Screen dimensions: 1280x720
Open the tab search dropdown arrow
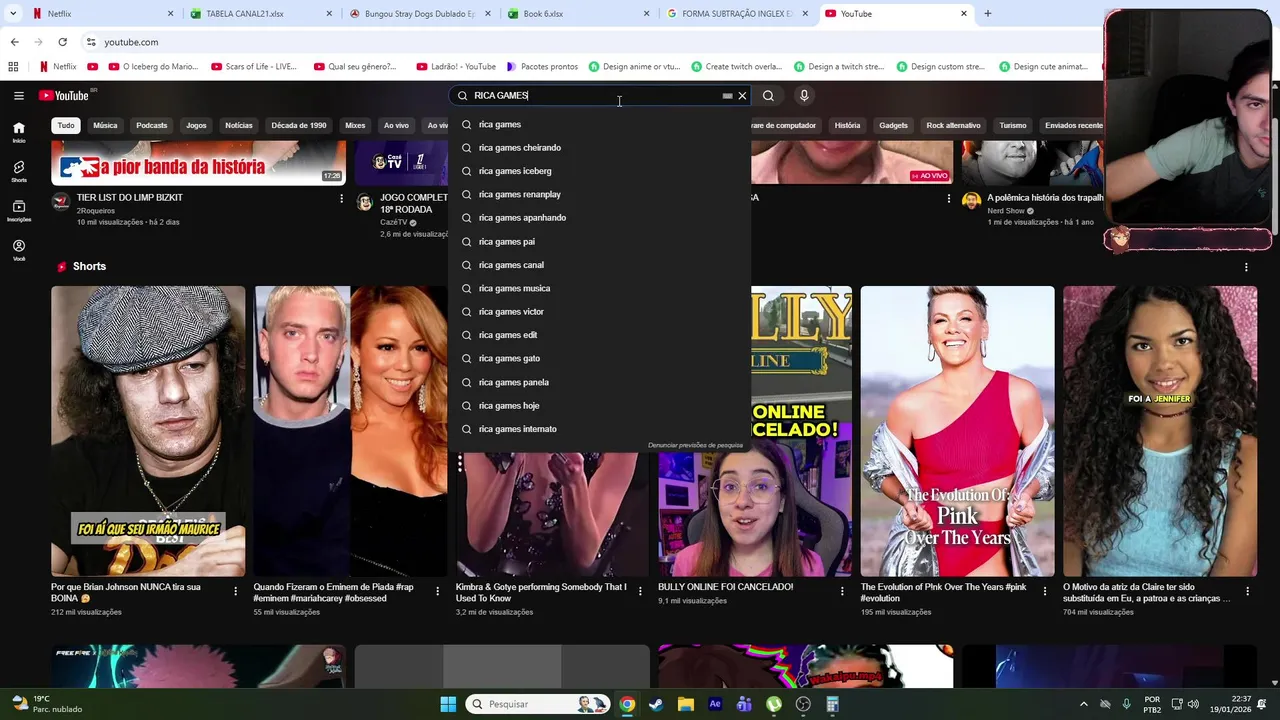(x=13, y=14)
